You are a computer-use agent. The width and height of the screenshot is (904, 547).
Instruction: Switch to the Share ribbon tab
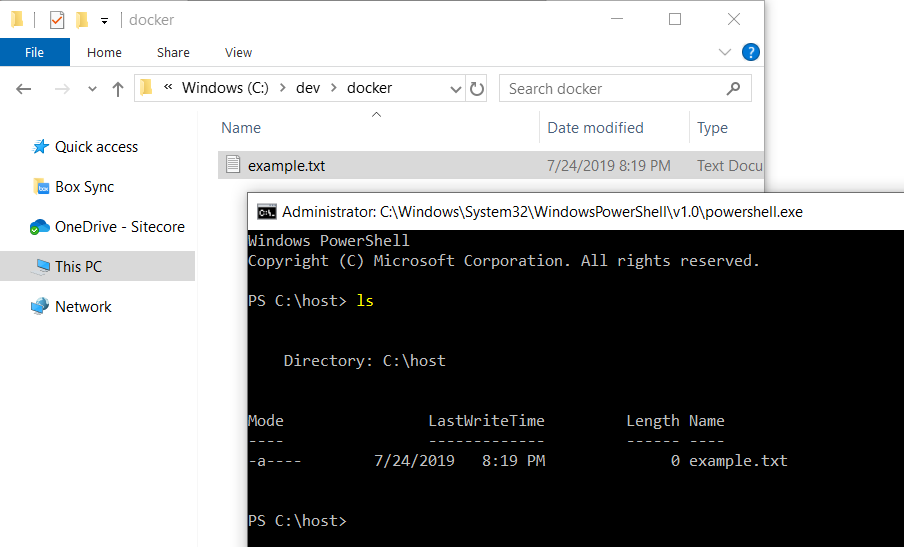tap(173, 52)
